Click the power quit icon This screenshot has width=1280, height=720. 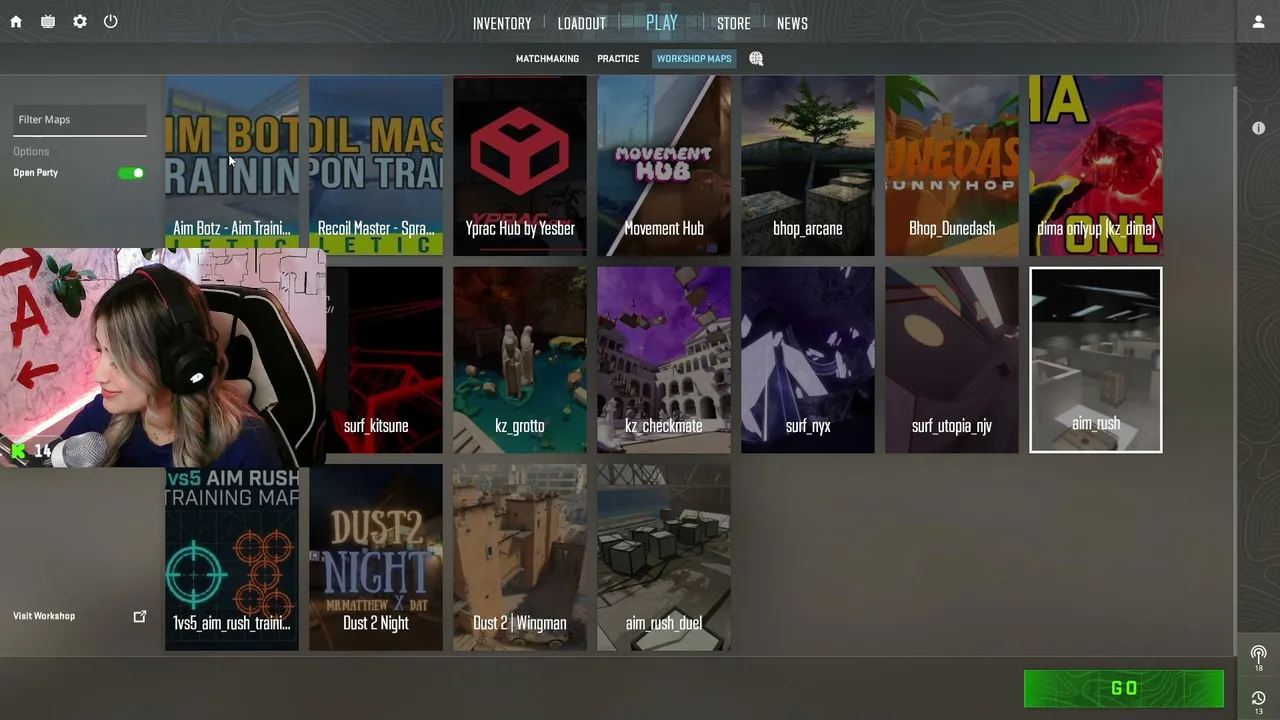pos(111,21)
